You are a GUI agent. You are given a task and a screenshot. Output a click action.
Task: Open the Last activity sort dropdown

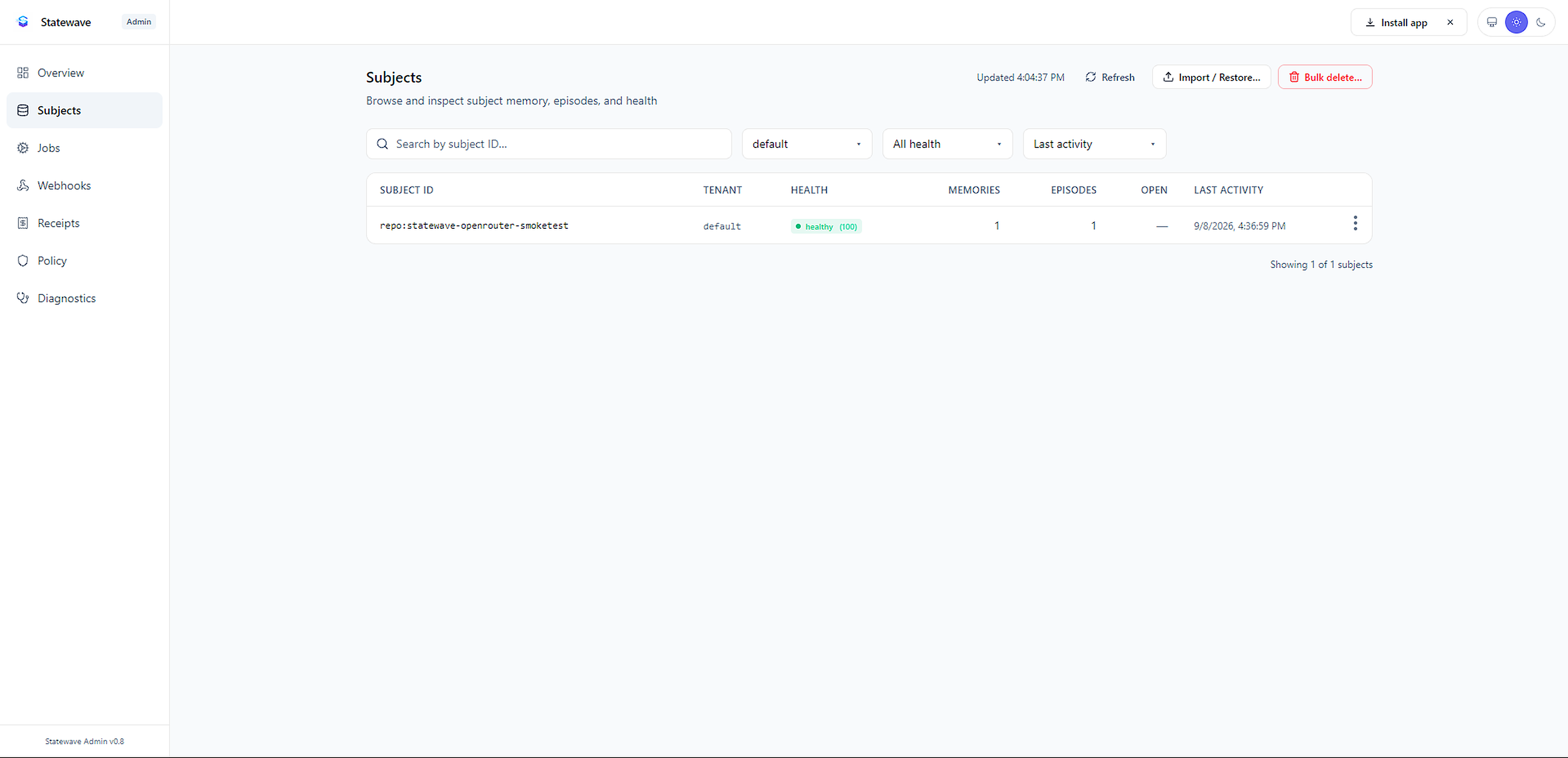[x=1094, y=144]
